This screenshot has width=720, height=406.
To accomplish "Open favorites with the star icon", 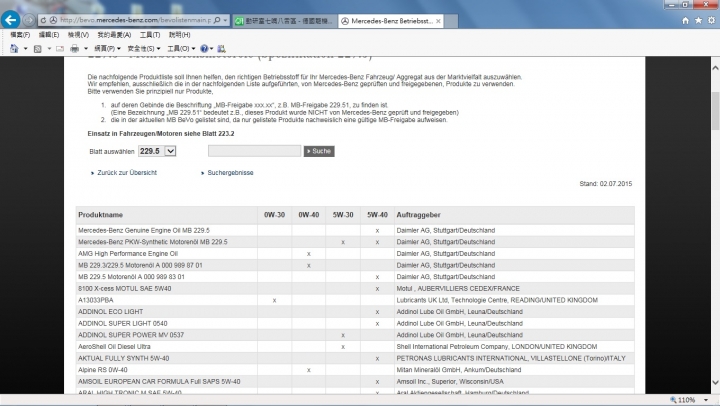I will (x=698, y=20).
